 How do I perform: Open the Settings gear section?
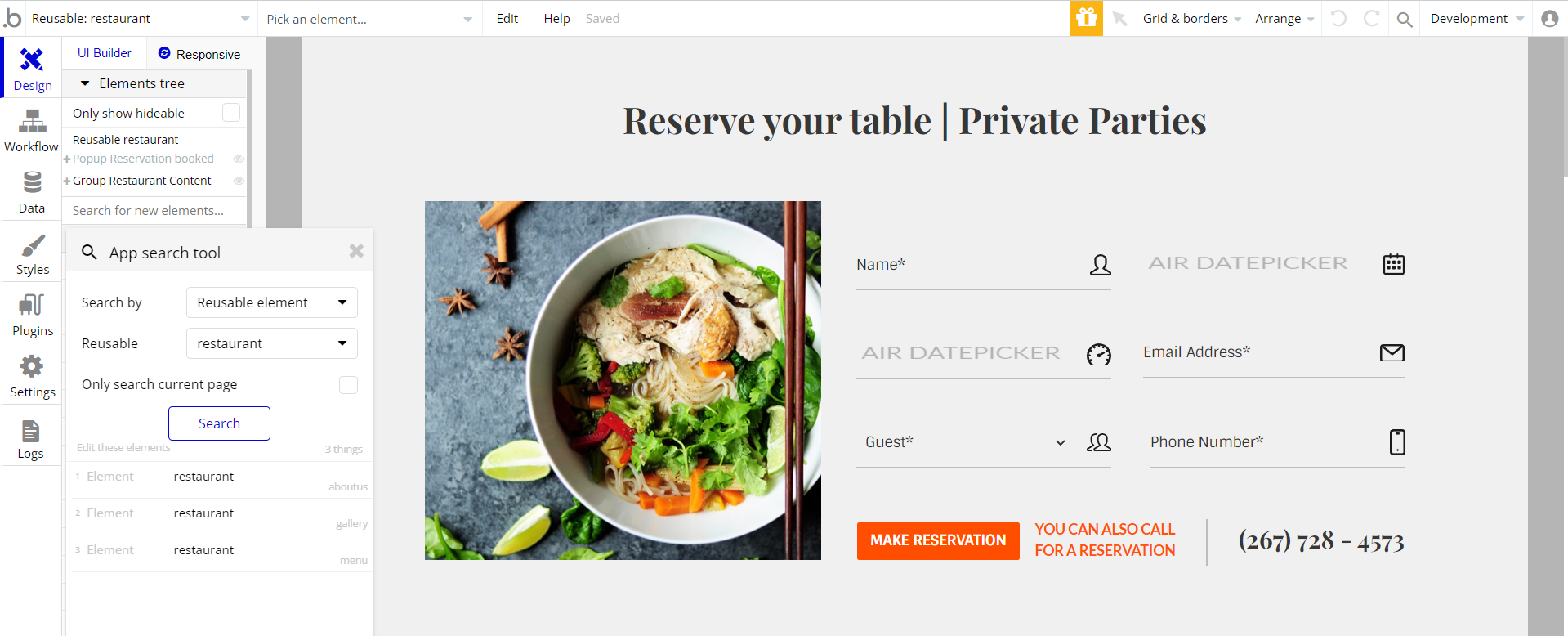tap(32, 376)
